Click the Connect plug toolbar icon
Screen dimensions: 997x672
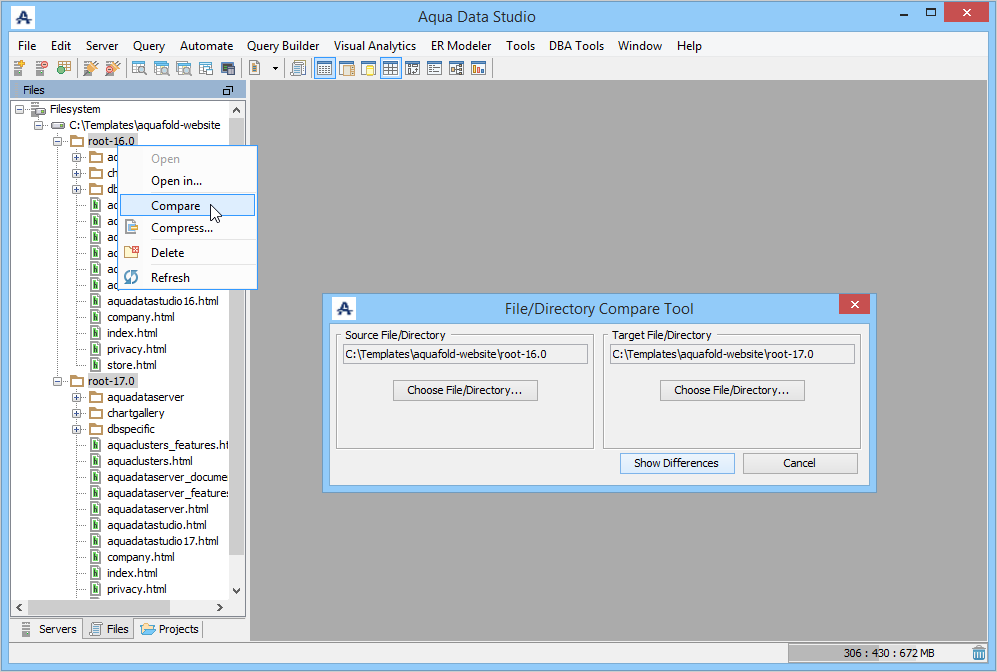(91, 68)
